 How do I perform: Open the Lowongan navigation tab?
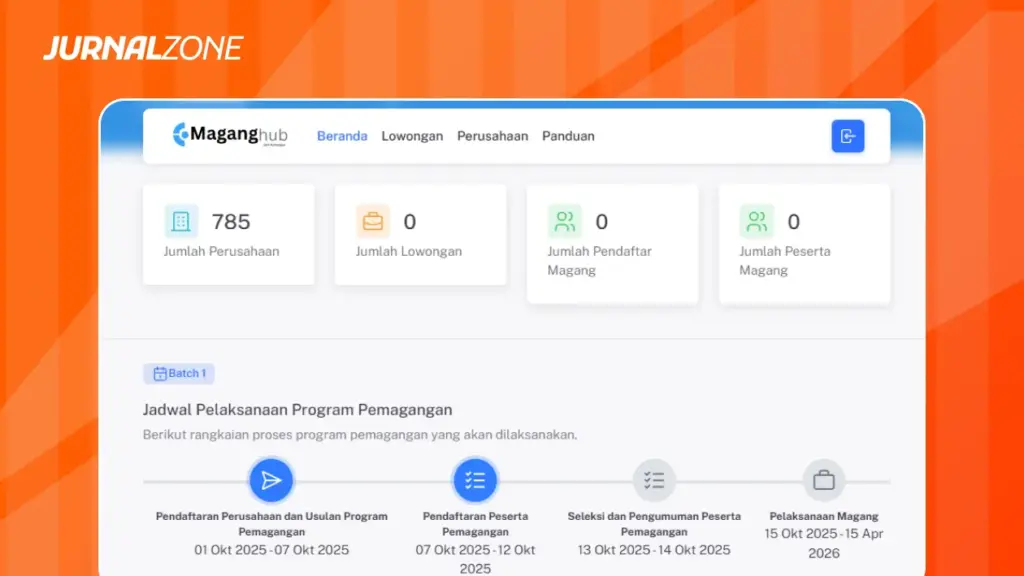[412, 136]
